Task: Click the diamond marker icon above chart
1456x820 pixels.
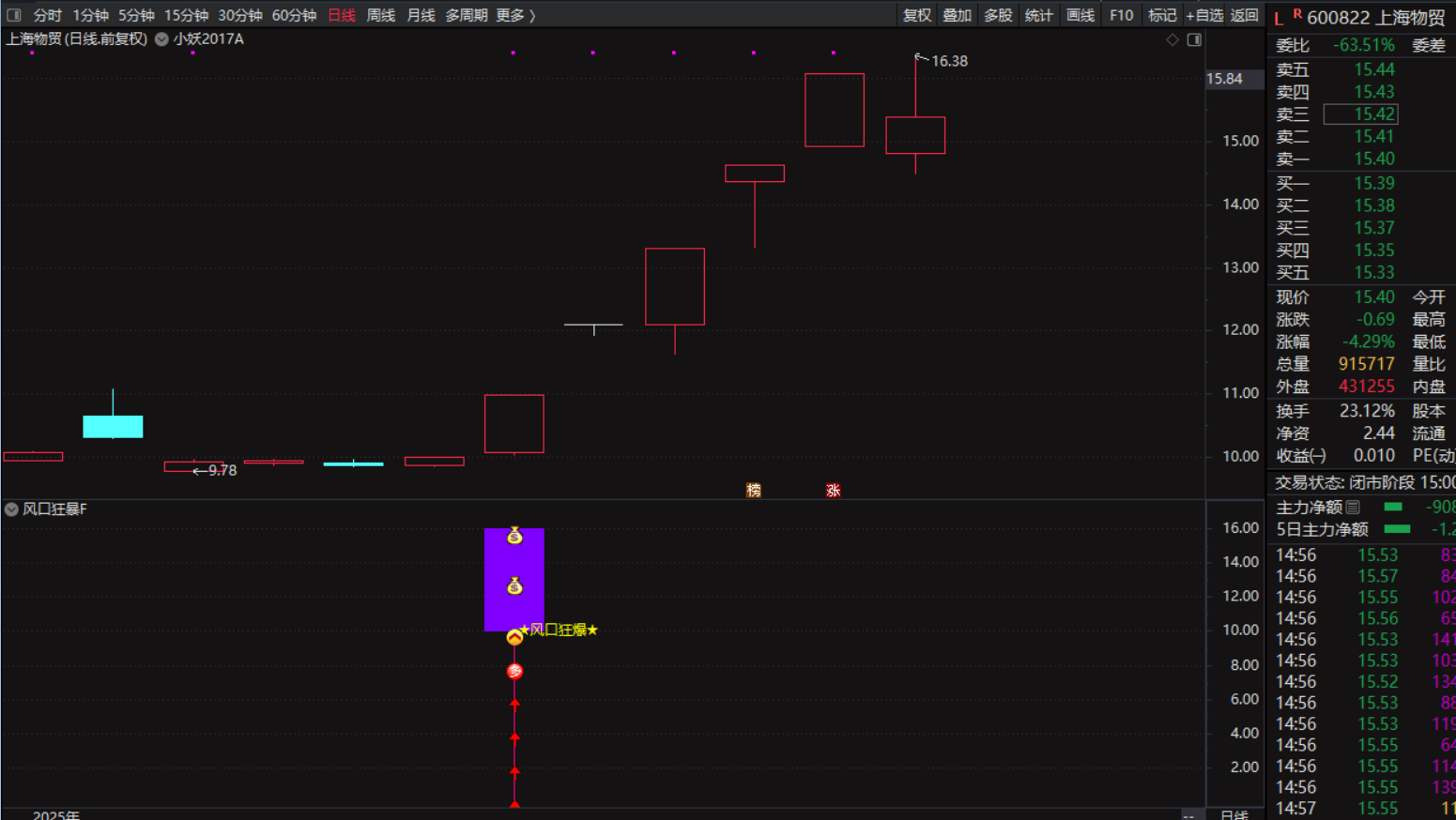Action: [1172, 39]
